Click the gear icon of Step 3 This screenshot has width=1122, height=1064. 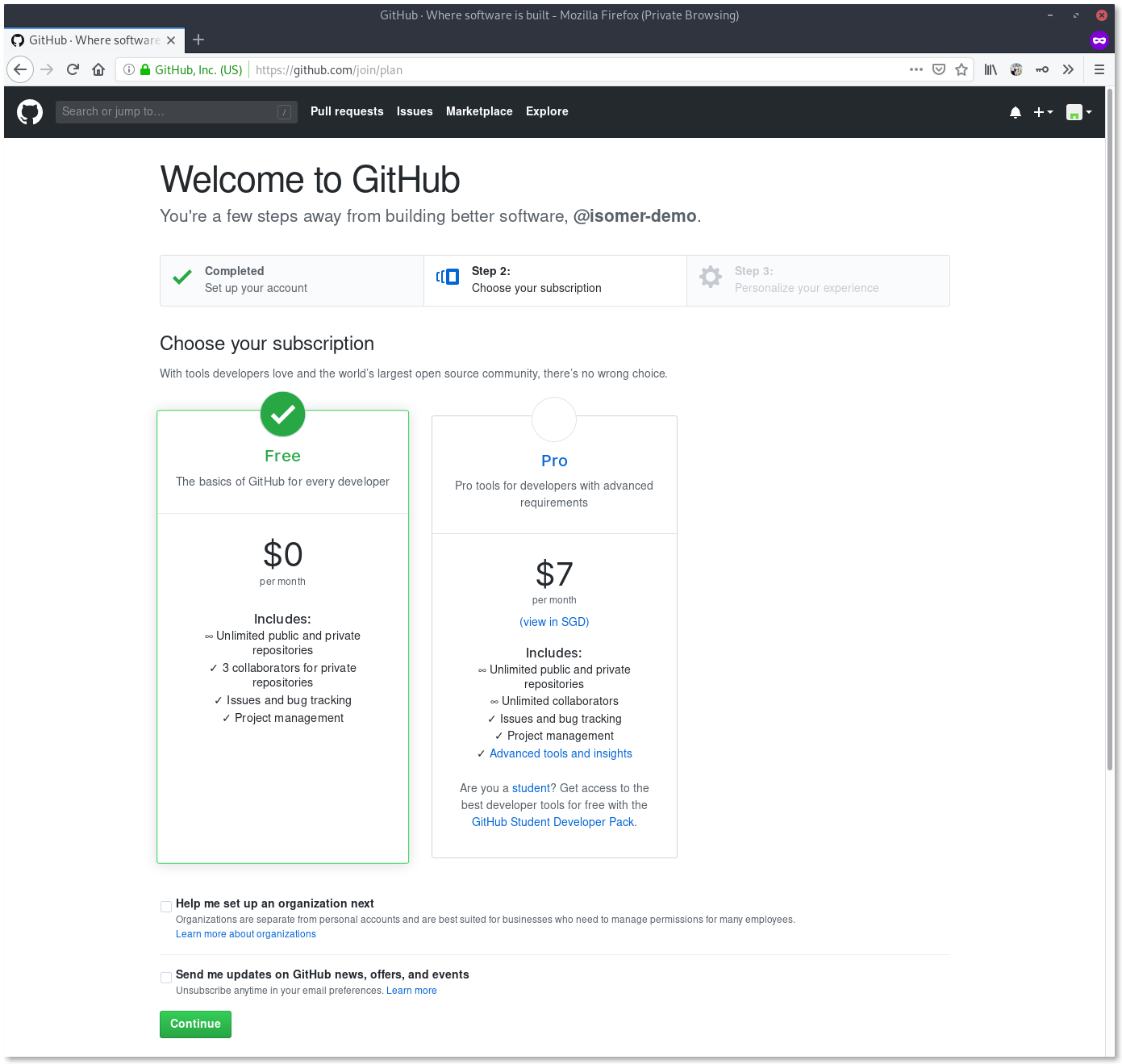tap(711, 277)
